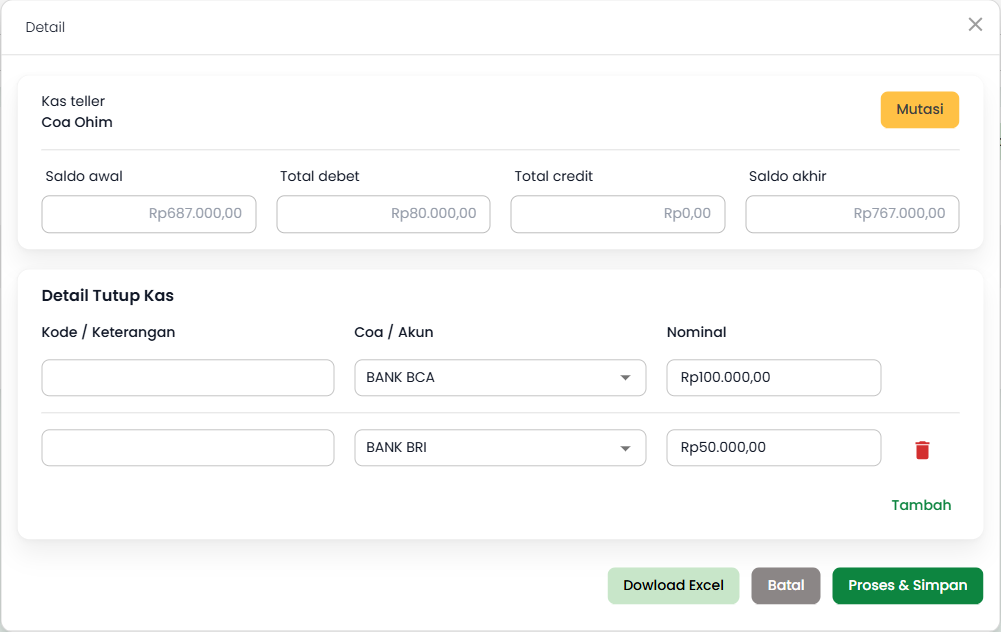Close the Detail dialog
1001x632 pixels.
(x=975, y=24)
